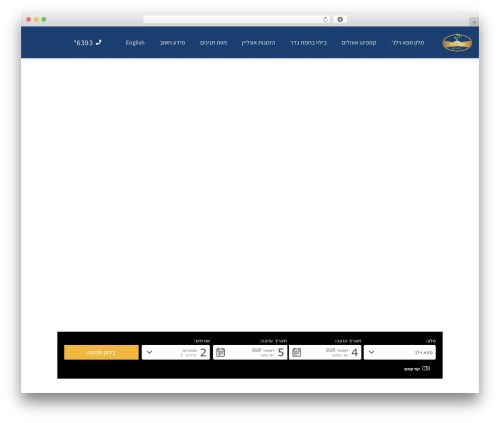This screenshot has width=500, height=423.
Task: Open the קמפינג אוהלים menu item
Action: (x=359, y=43)
